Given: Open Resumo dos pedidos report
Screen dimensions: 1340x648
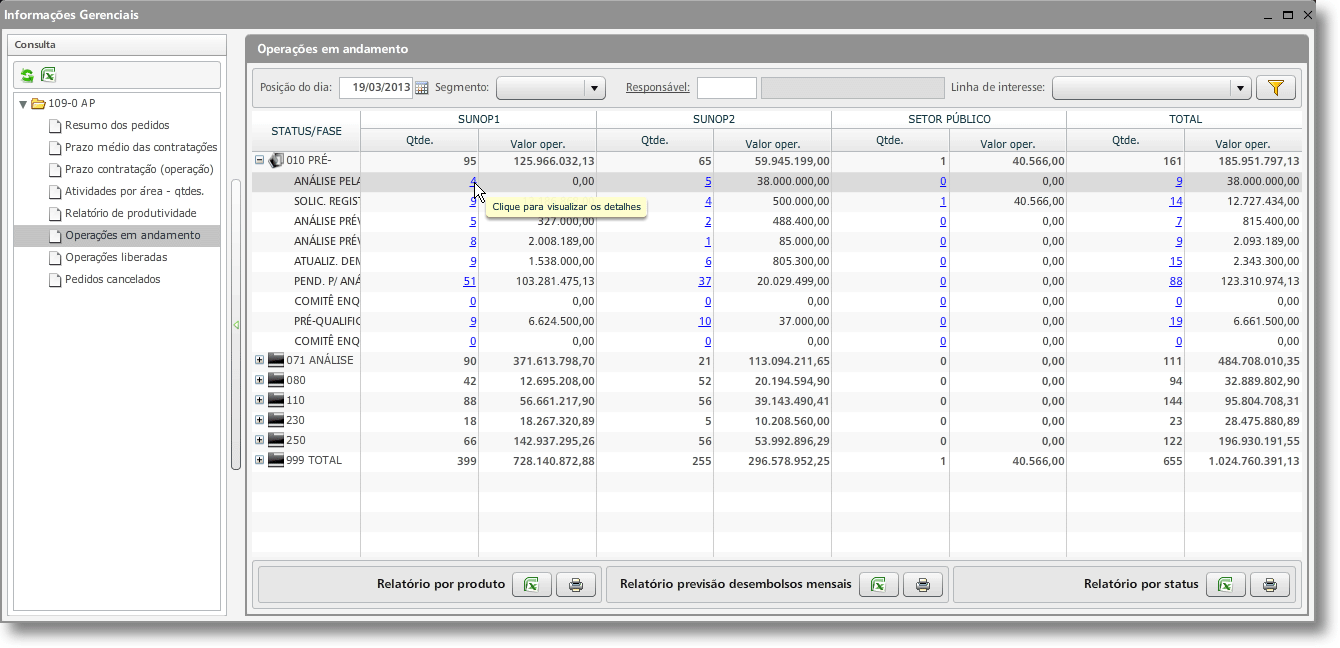Looking at the screenshot, I should [x=117, y=125].
